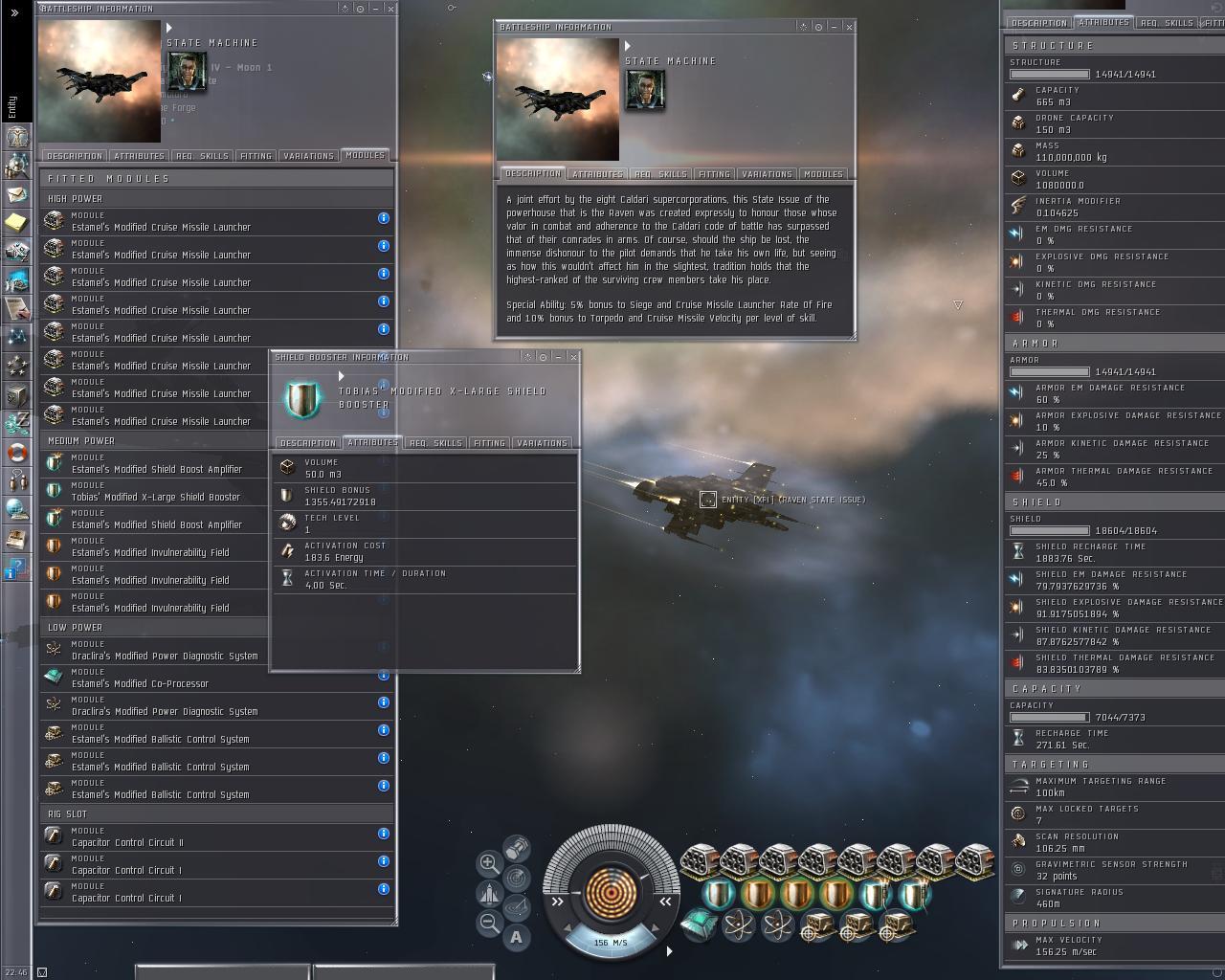Open the Modules tab in the left Battleship window
The image size is (1225, 980).
point(365,155)
